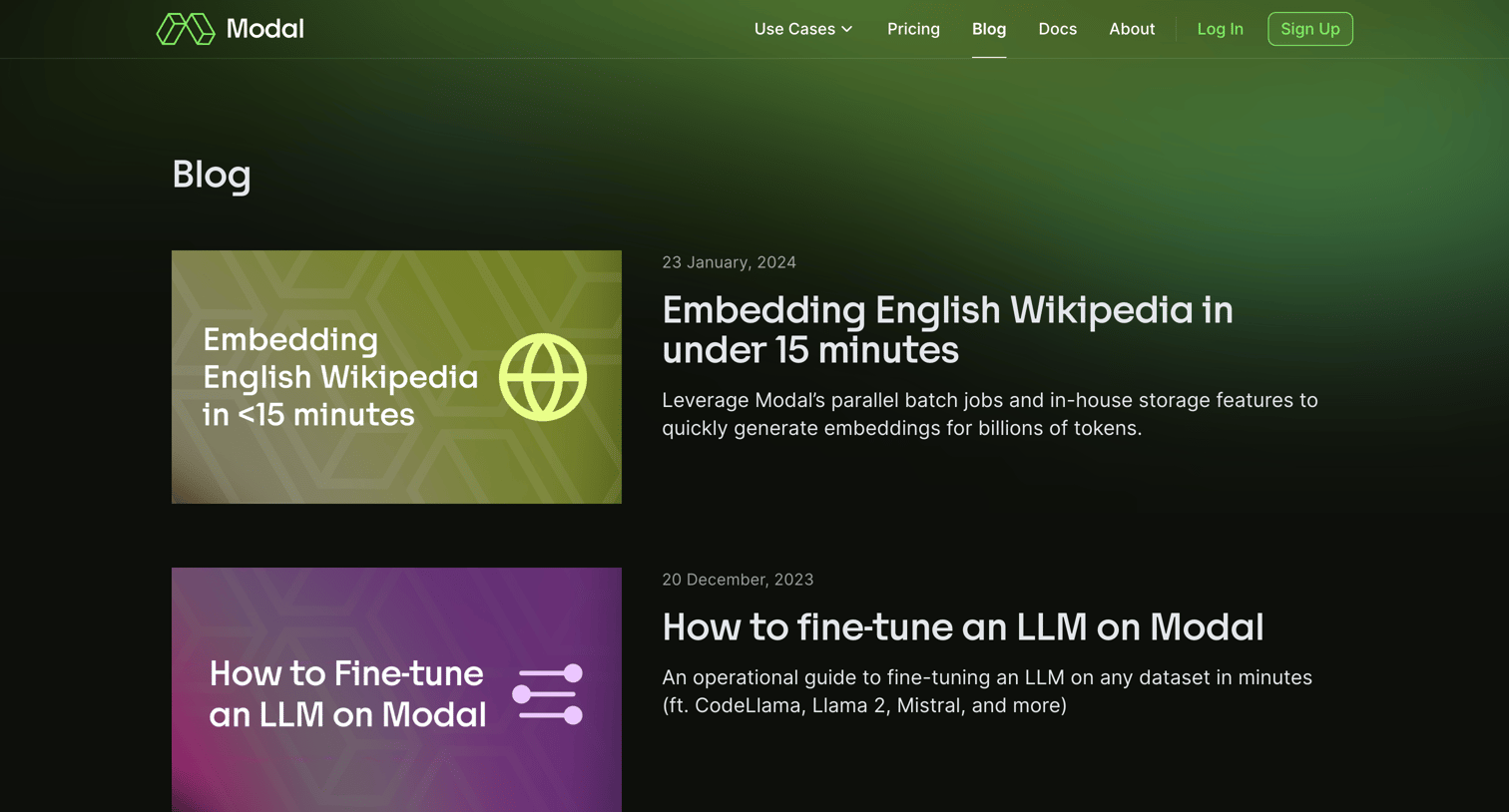This screenshot has height=812, width=1509.
Task: Open the Docs page
Action: (1057, 29)
